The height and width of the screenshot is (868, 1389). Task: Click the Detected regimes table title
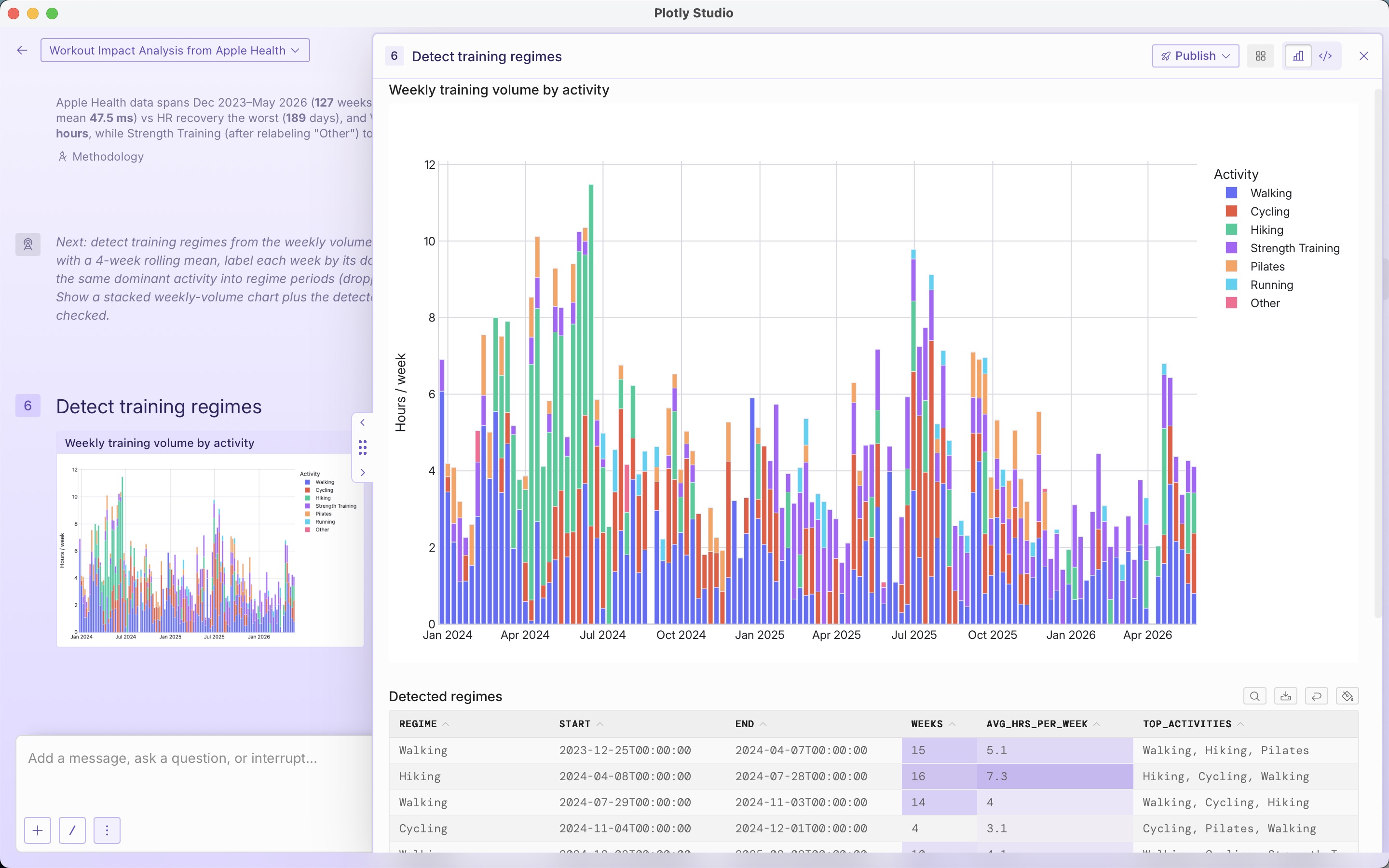[x=446, y=696]
